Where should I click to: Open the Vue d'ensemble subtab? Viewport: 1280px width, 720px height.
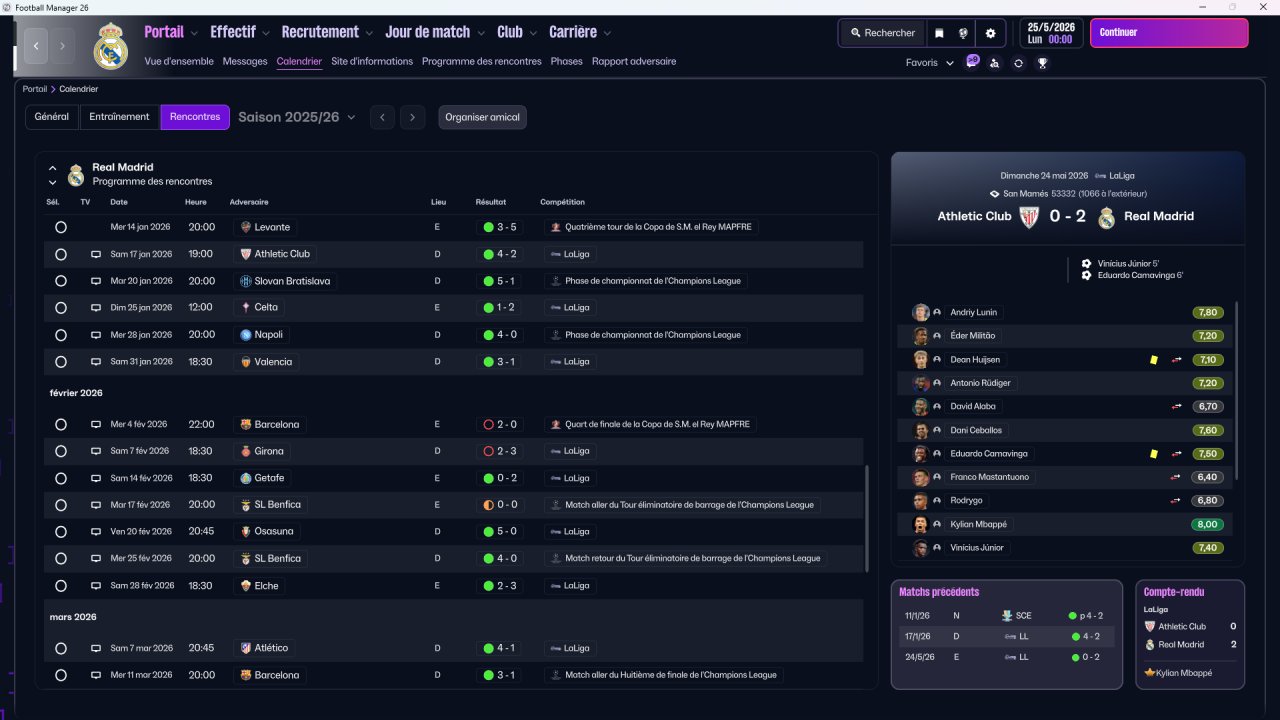coord(179,61)
